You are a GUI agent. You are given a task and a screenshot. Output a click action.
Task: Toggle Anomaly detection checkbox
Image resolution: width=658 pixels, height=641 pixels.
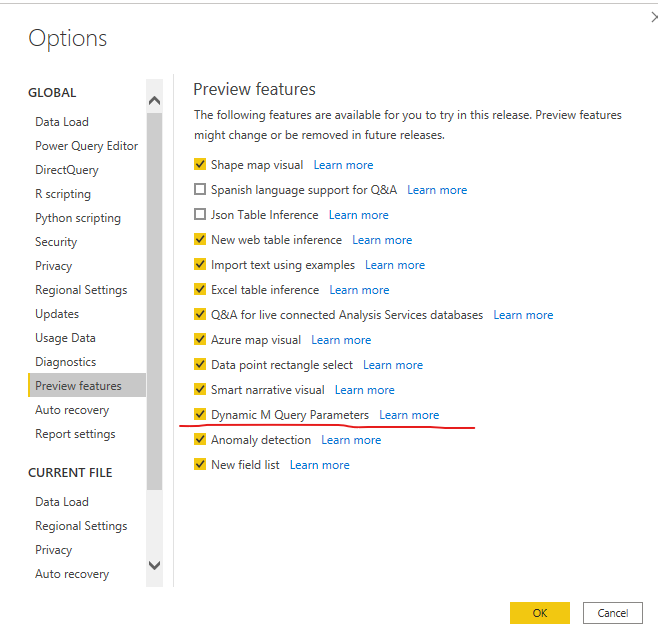tap(200, 439)
